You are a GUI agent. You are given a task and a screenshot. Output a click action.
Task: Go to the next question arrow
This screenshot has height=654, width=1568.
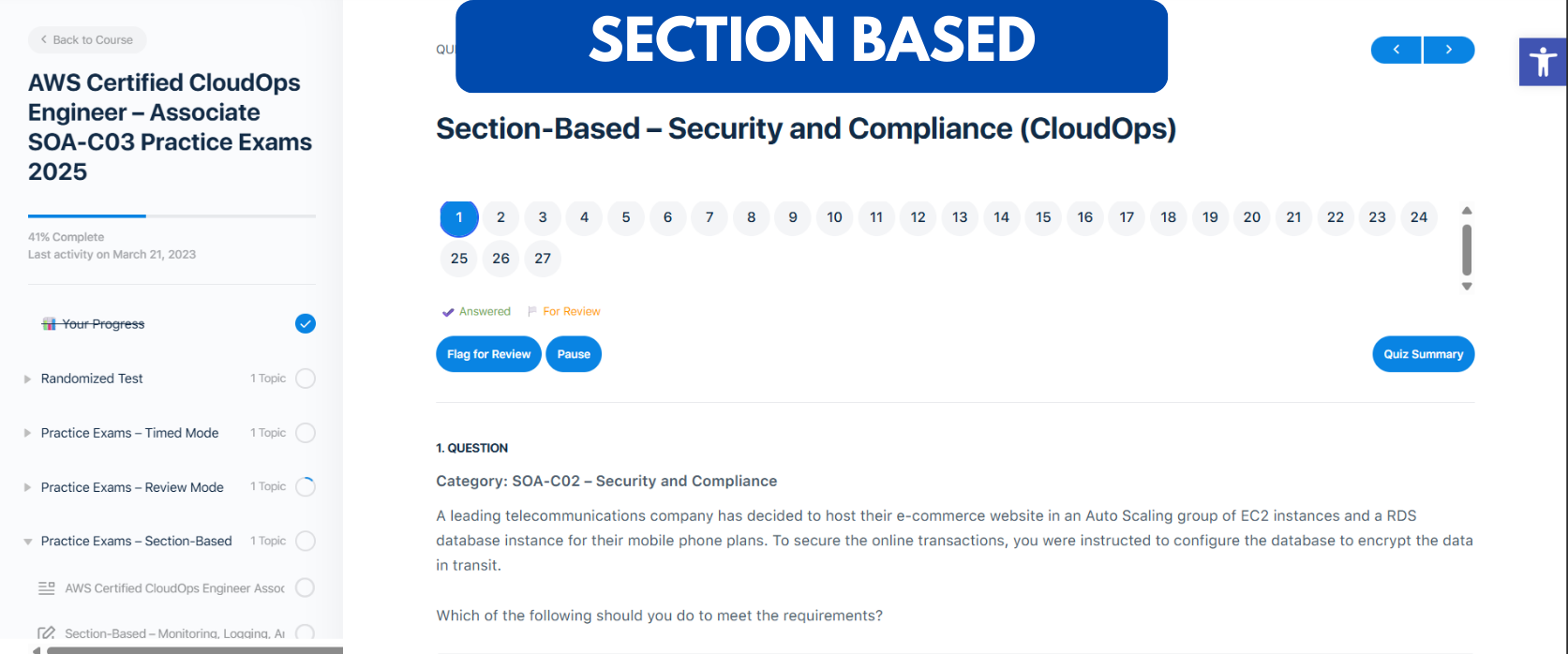(x=1449, y=50)
